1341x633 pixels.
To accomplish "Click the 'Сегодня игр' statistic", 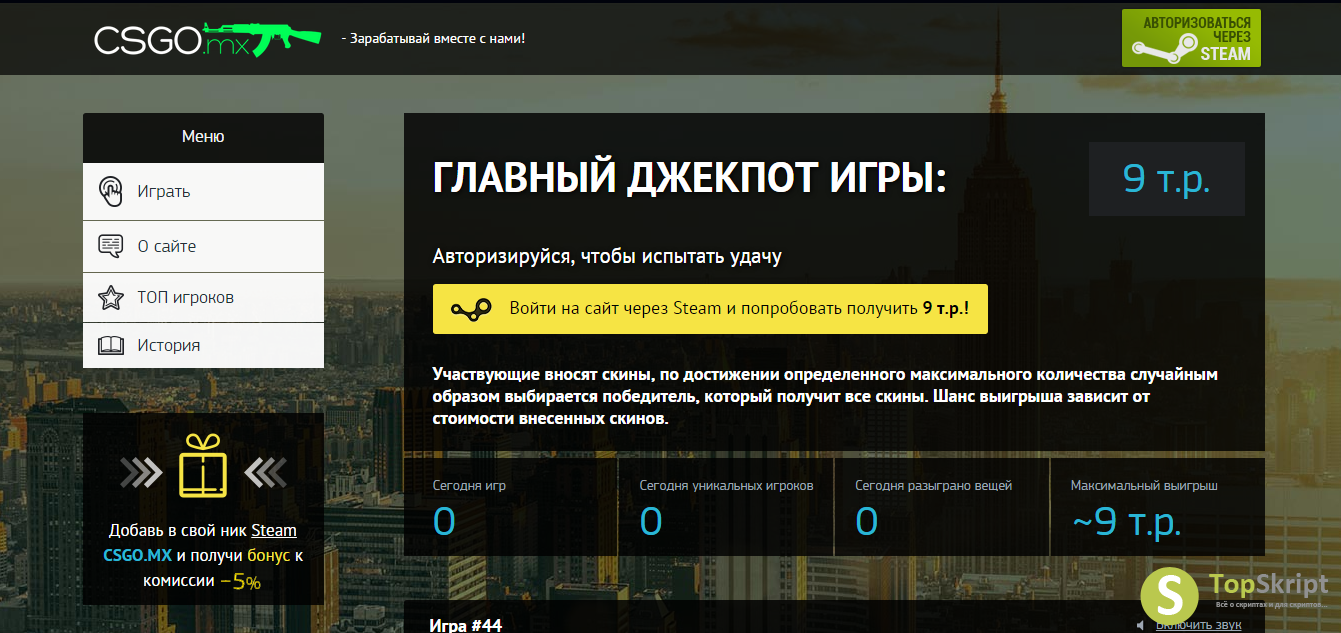I will 511,507.
